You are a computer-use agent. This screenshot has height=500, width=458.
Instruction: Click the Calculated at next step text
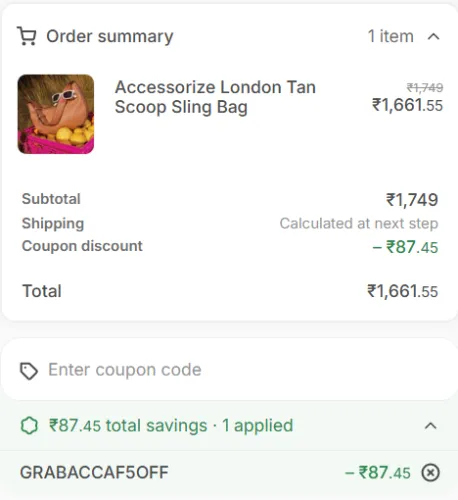(359, 223)
